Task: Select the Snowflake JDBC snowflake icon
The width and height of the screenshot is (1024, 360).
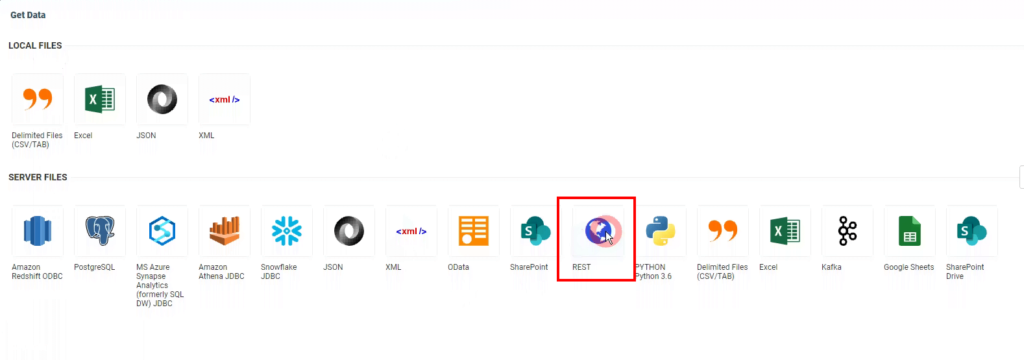Action: tap(287, 231)
